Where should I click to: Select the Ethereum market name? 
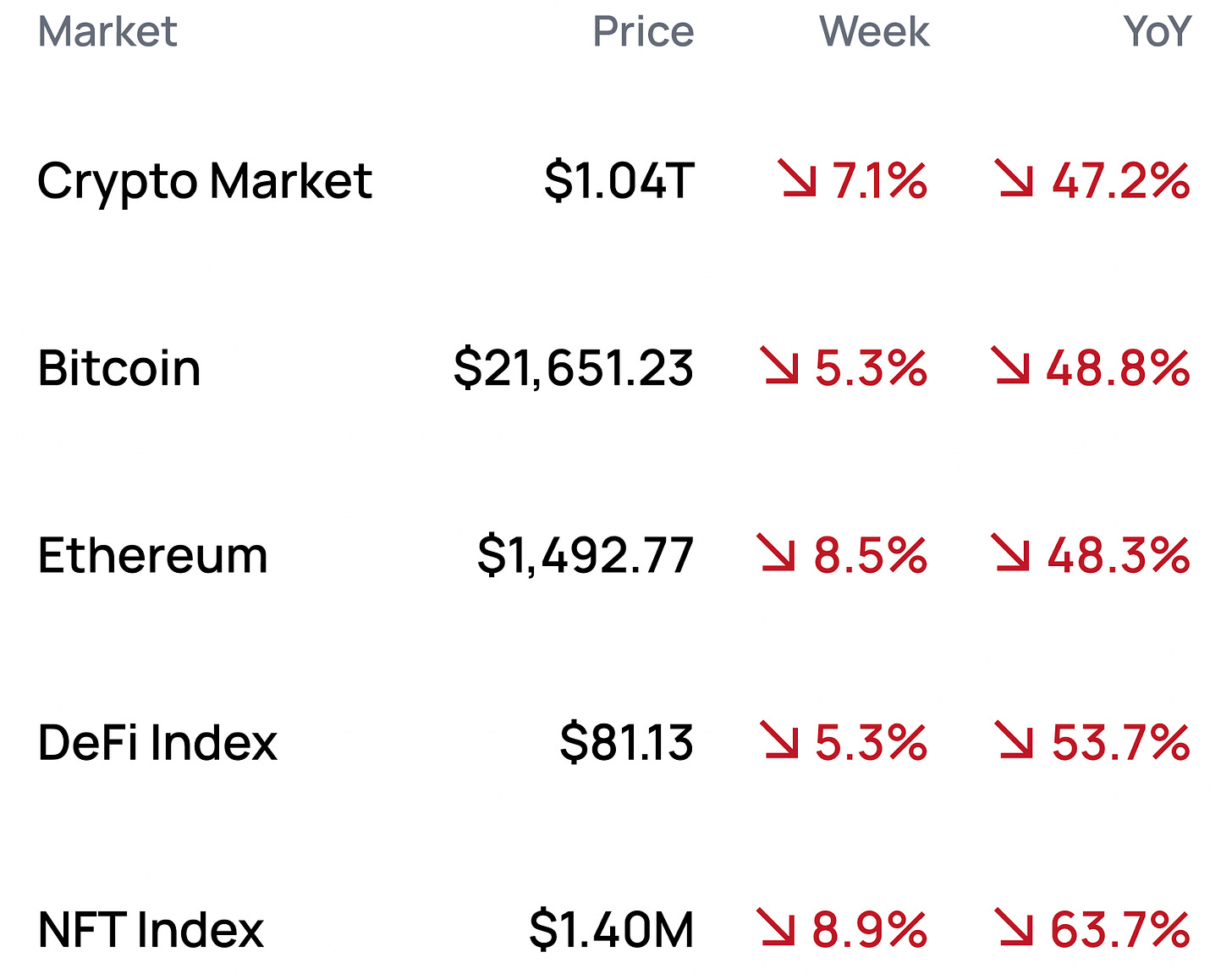click(152, 555)
